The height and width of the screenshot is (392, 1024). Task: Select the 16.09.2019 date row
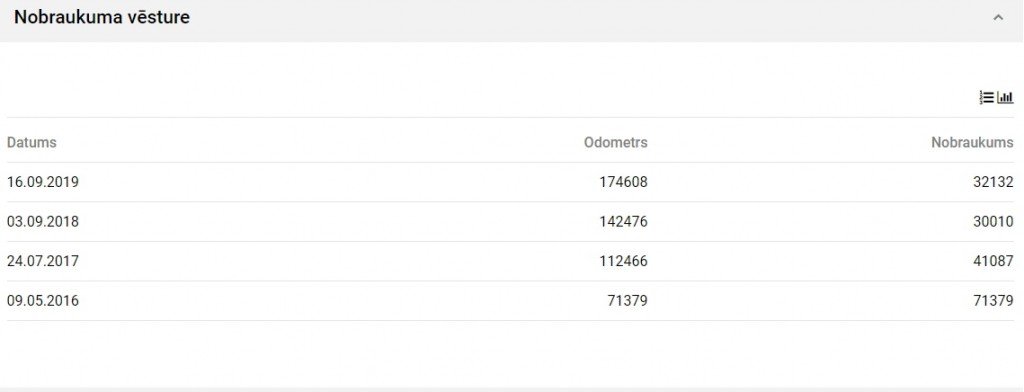click(510, 182)
